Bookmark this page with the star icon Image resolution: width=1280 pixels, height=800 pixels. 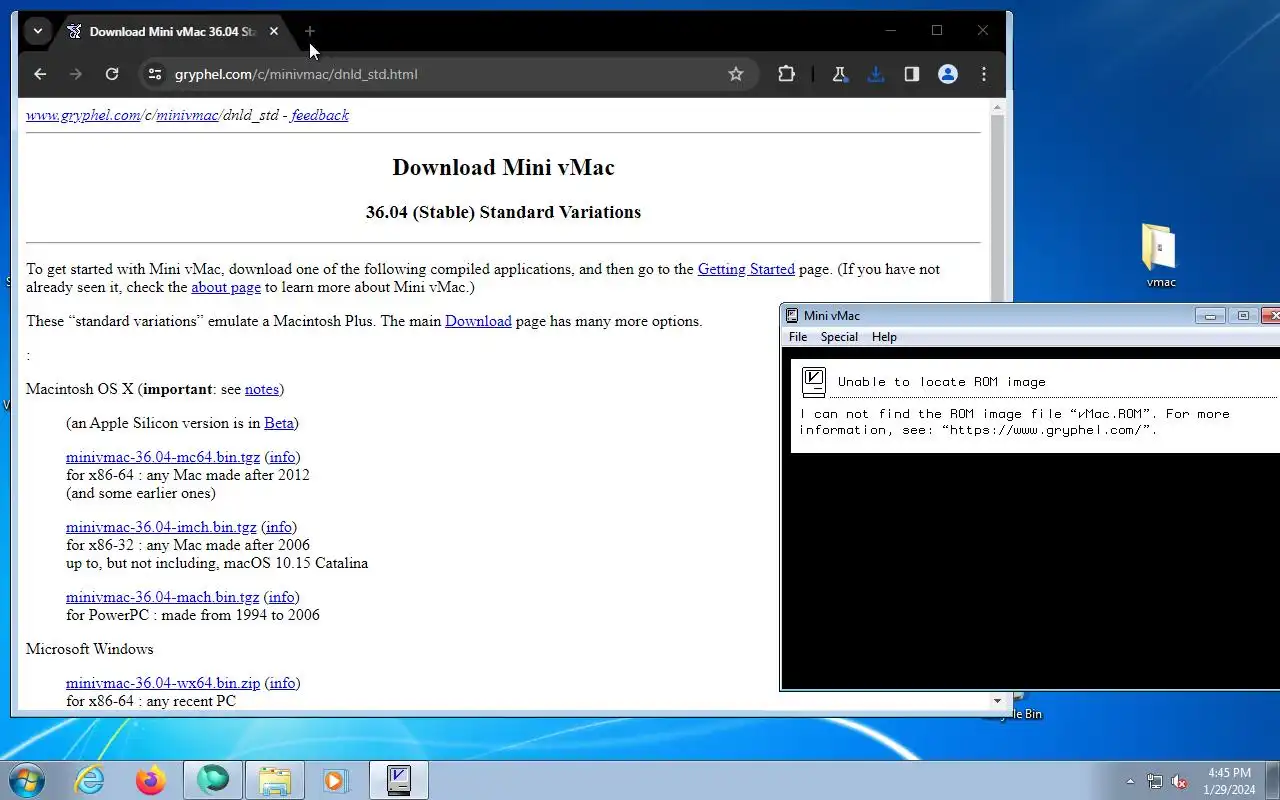coord(736,74)
